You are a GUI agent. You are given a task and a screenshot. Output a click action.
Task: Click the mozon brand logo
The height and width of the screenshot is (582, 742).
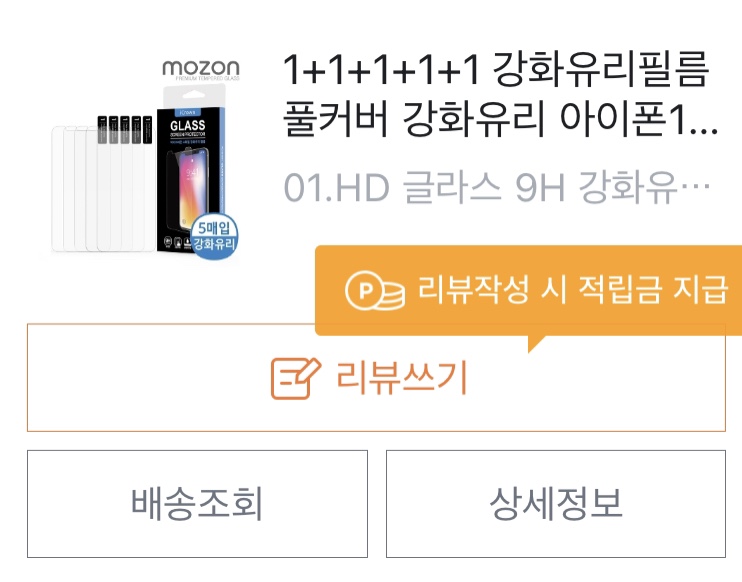[201, 70]
